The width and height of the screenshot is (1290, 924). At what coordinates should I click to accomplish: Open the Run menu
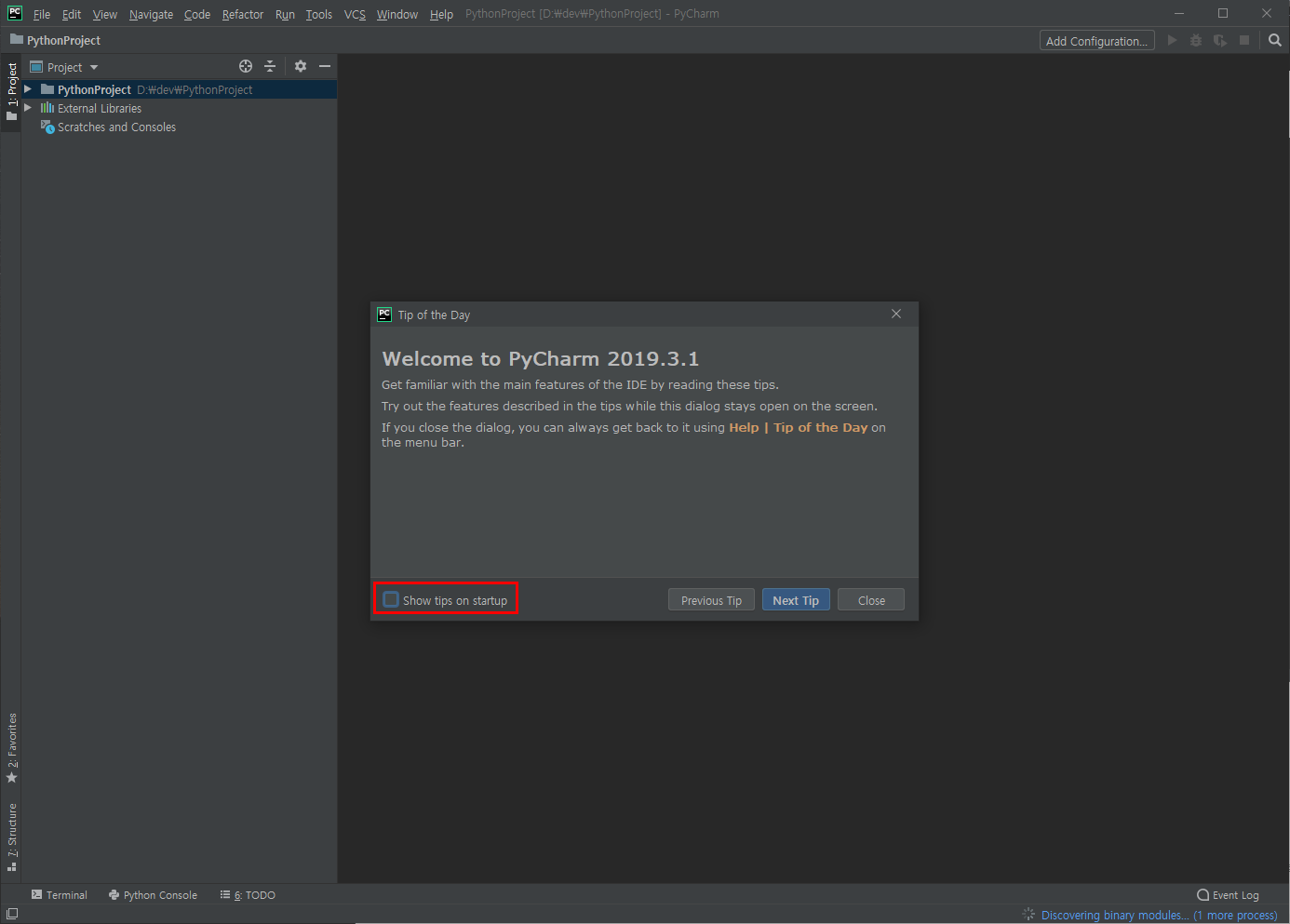click(x=285, y=14)
